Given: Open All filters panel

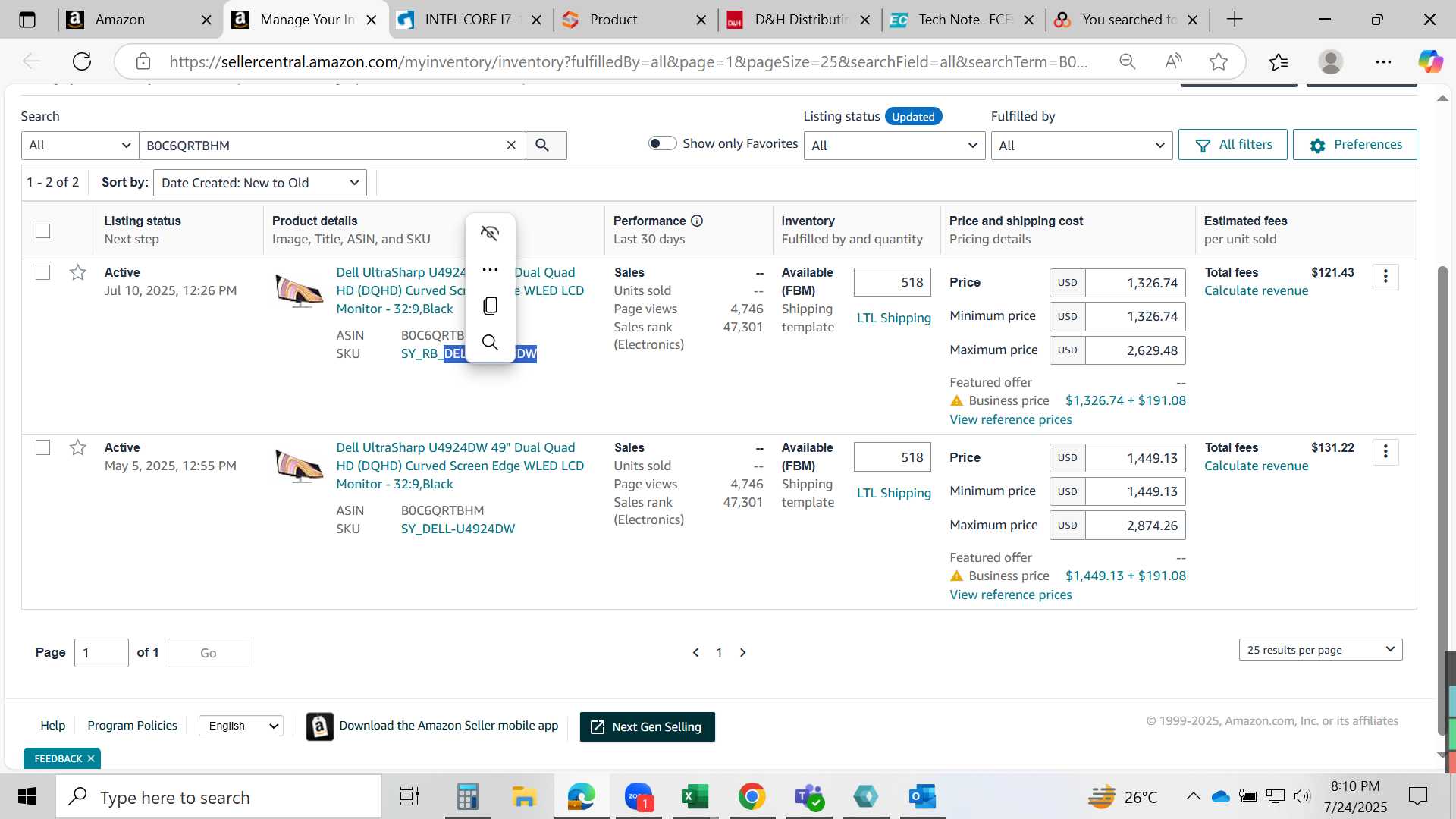Looking at the screenshot, I should tap(1233, 145).
